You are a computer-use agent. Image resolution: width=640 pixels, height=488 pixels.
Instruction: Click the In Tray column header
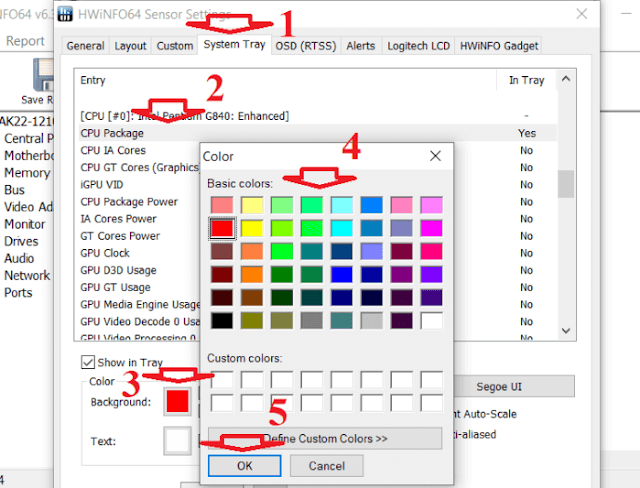(x=527, y=80)
